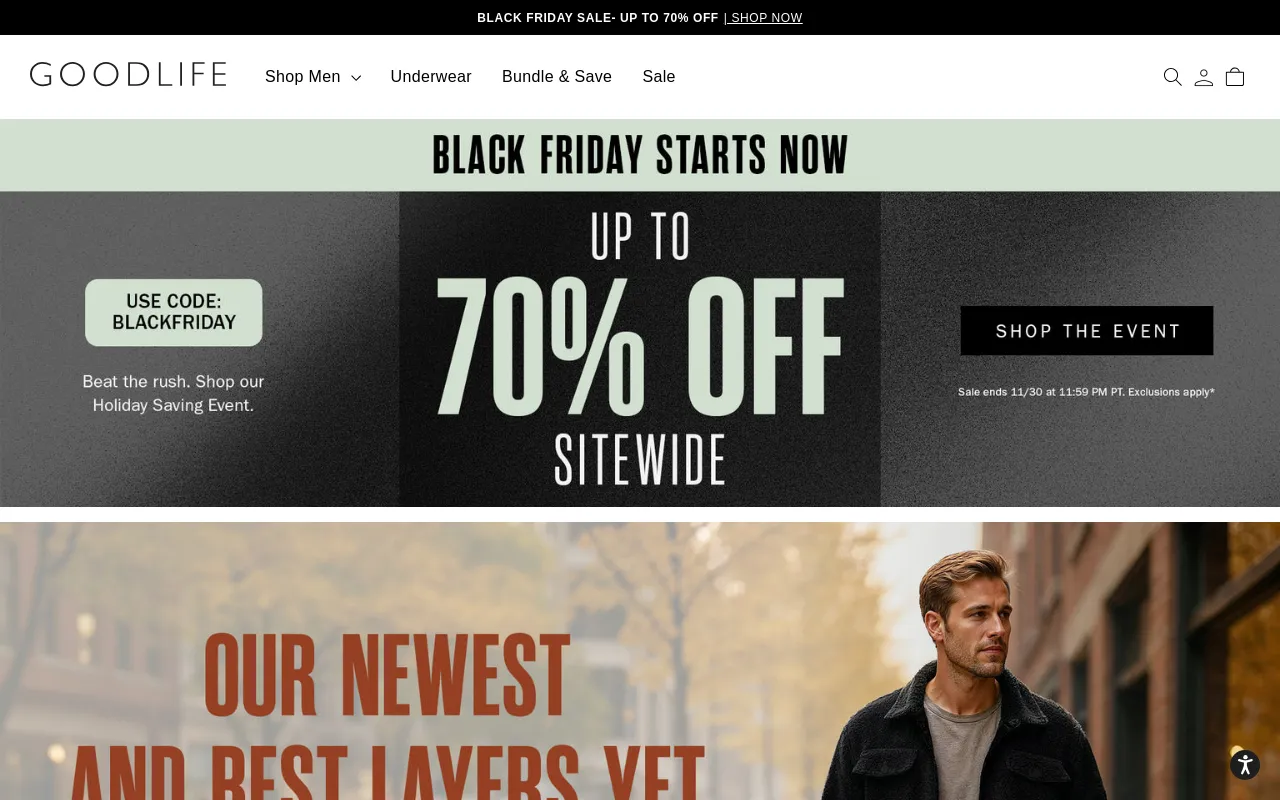Image resolution: width=1280 pixels, height=800 pixels.
Task: Open the account login person icon
Action: [1204, 77]
